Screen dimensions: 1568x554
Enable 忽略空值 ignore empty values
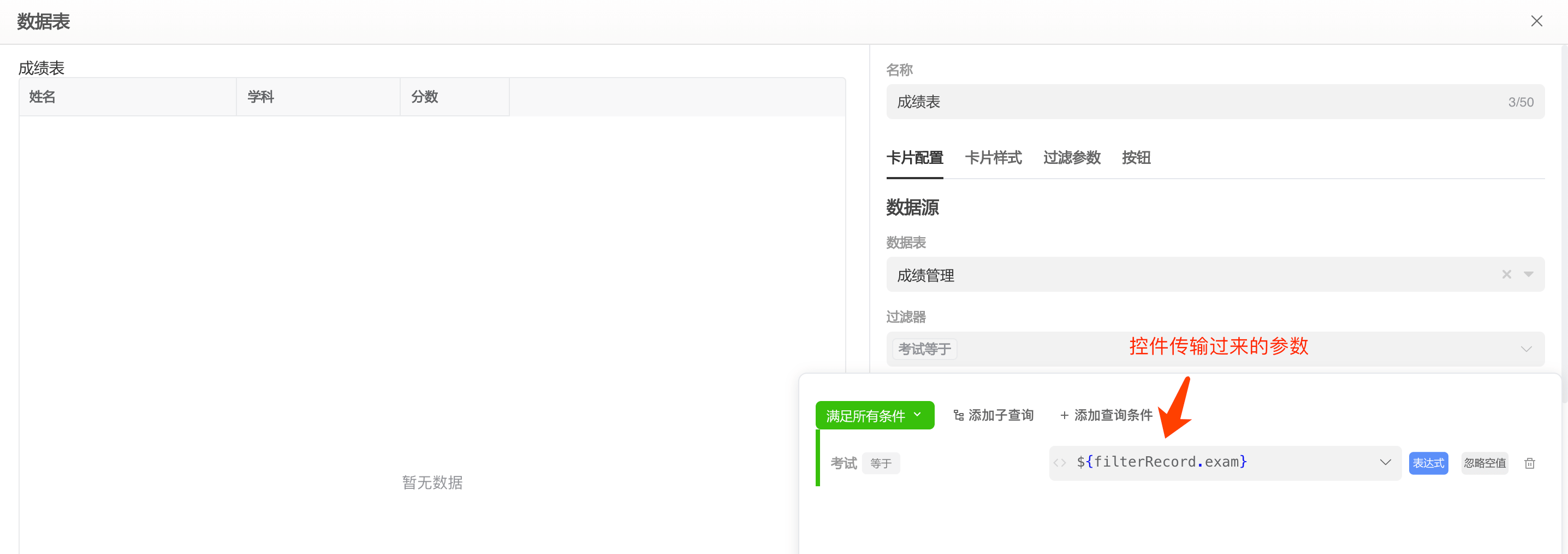click(1485, 463)
